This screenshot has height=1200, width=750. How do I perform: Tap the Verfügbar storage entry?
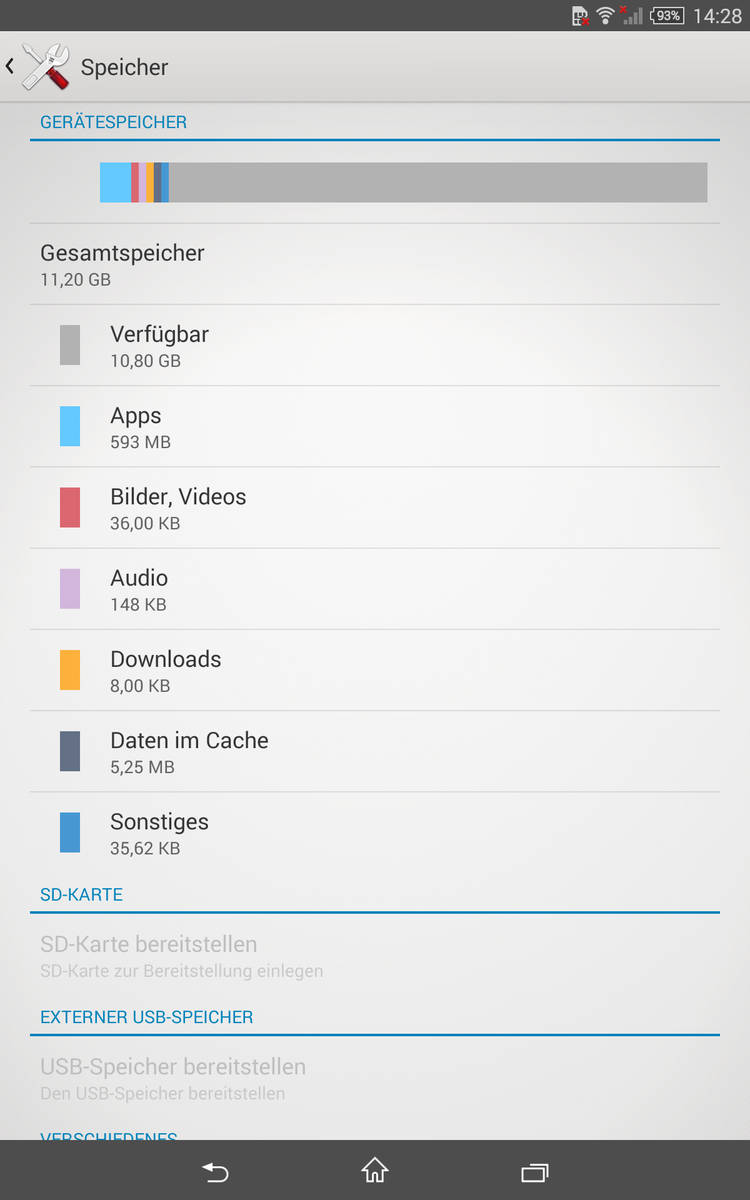375,345
